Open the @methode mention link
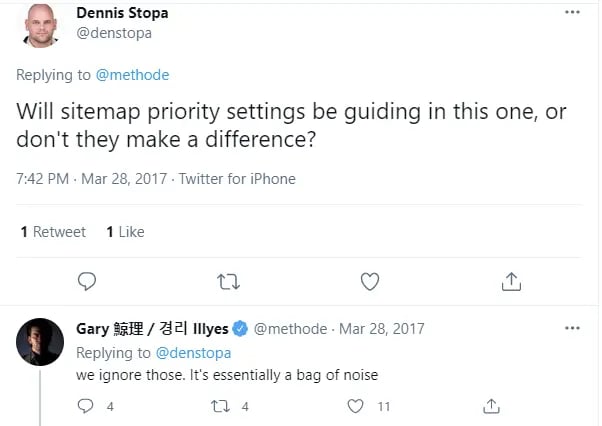This screenshot has width=602, height=426. pos(132,75)
